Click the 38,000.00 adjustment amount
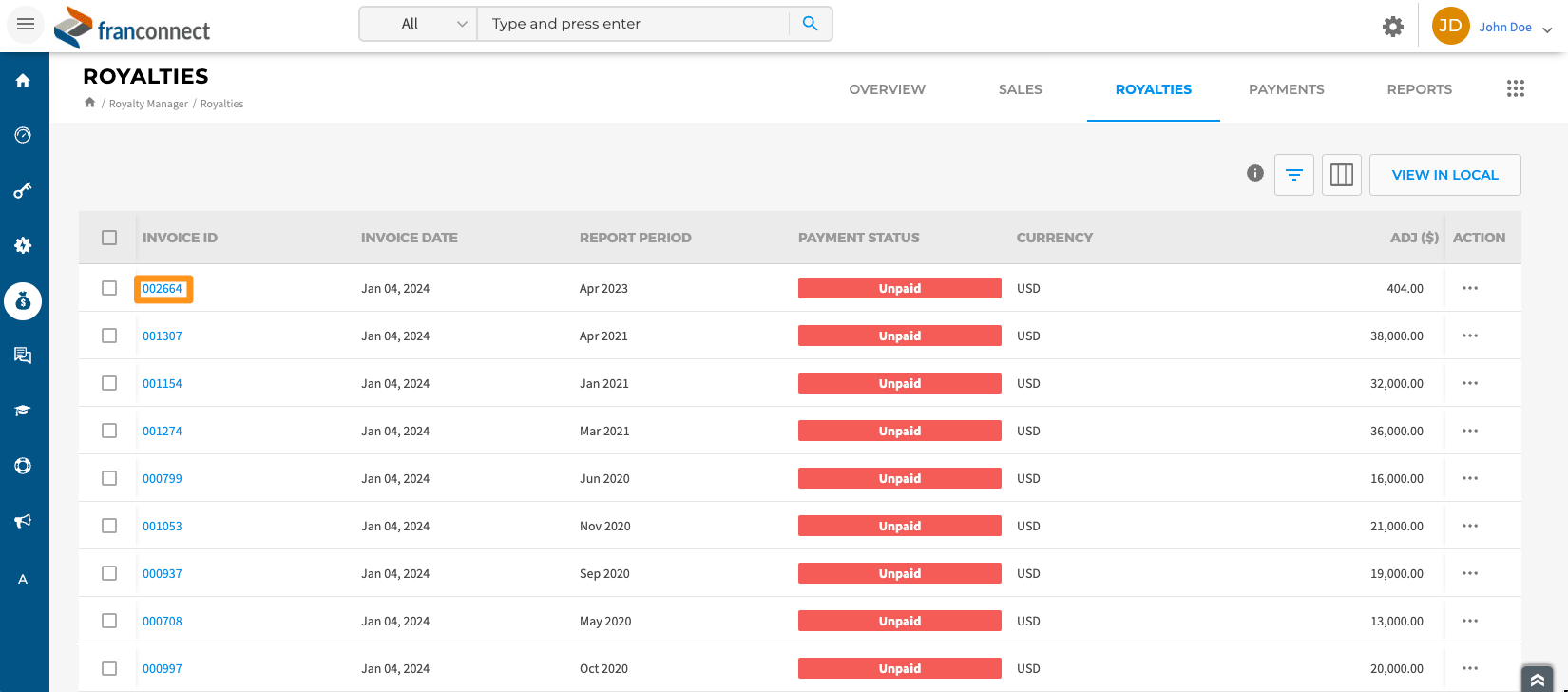 pyautogui.click(x=1397, y=336)
